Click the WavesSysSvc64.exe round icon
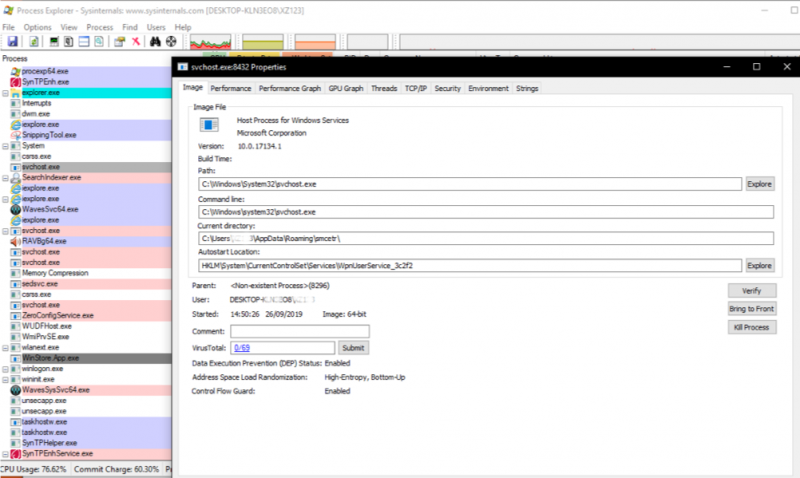This screenshot has width=800, height=478. pyautogui.click(x=16, y=390)
